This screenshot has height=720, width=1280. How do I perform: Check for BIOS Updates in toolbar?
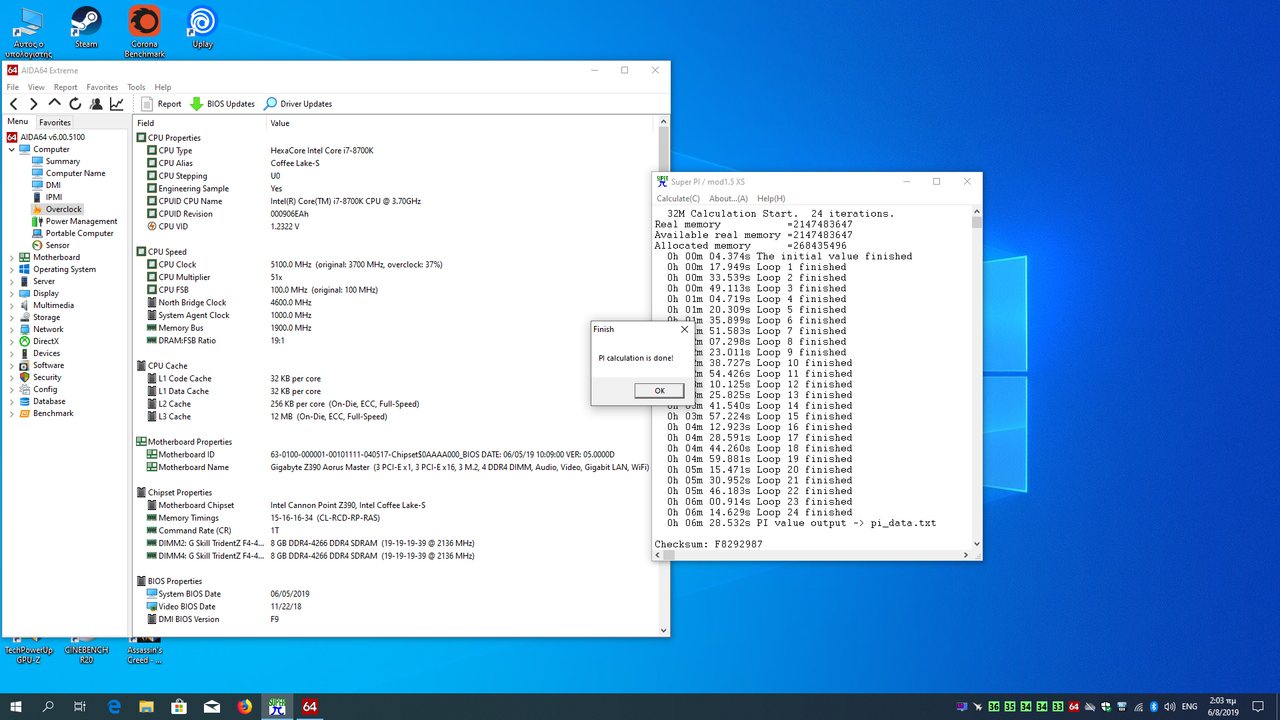(223, 104)
